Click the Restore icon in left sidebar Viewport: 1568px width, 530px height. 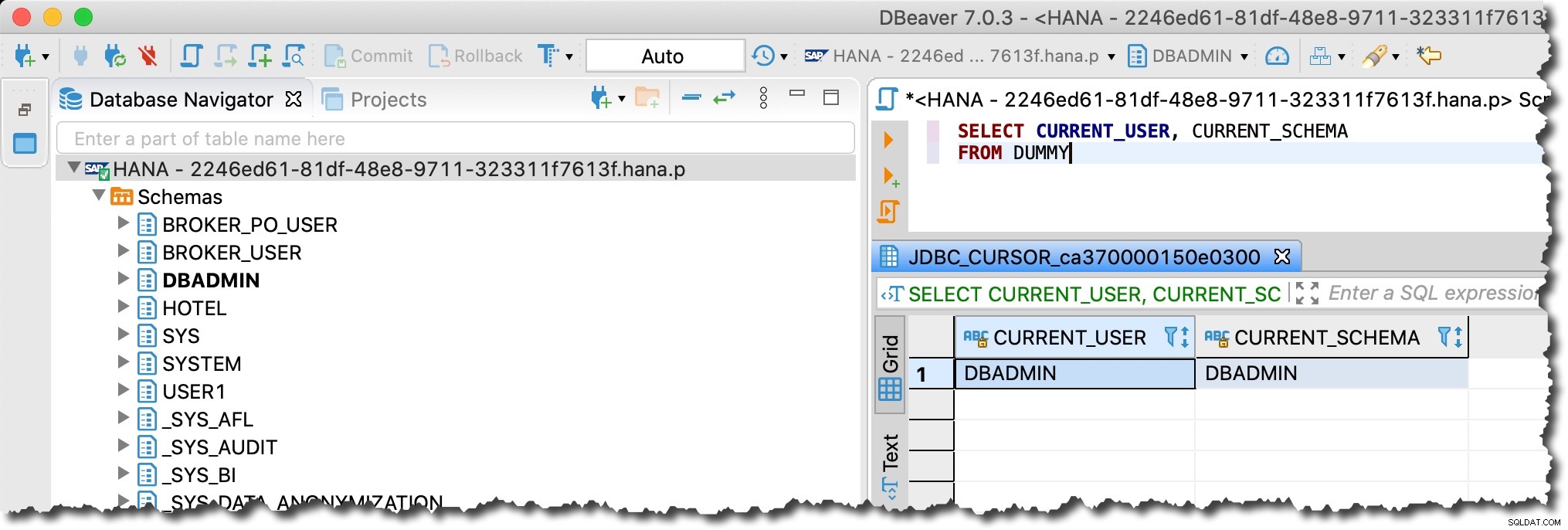click(25, 110)
